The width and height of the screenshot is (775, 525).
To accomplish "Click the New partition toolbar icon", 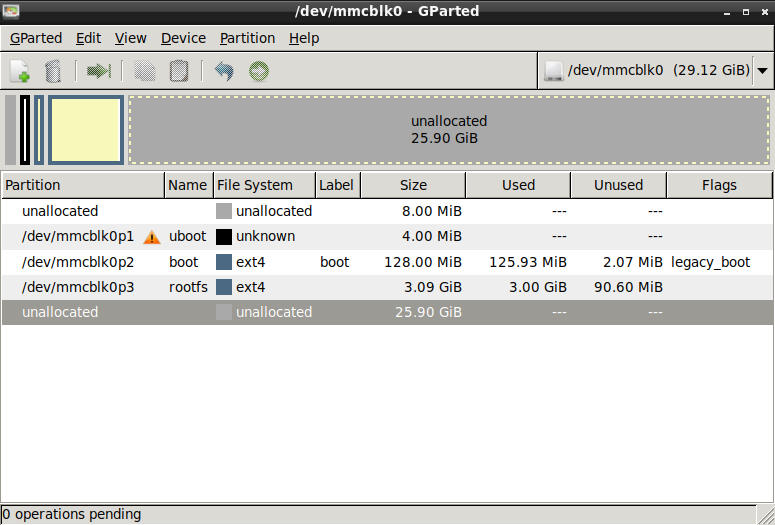I will [20, 71].
